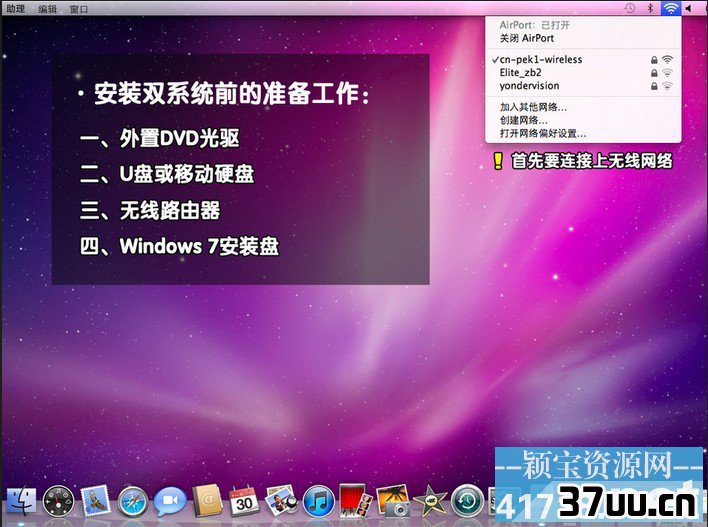Screen dimensions: 708x527
Task: Open iPhoto in the dock
Action: click(x=393, y=500)
